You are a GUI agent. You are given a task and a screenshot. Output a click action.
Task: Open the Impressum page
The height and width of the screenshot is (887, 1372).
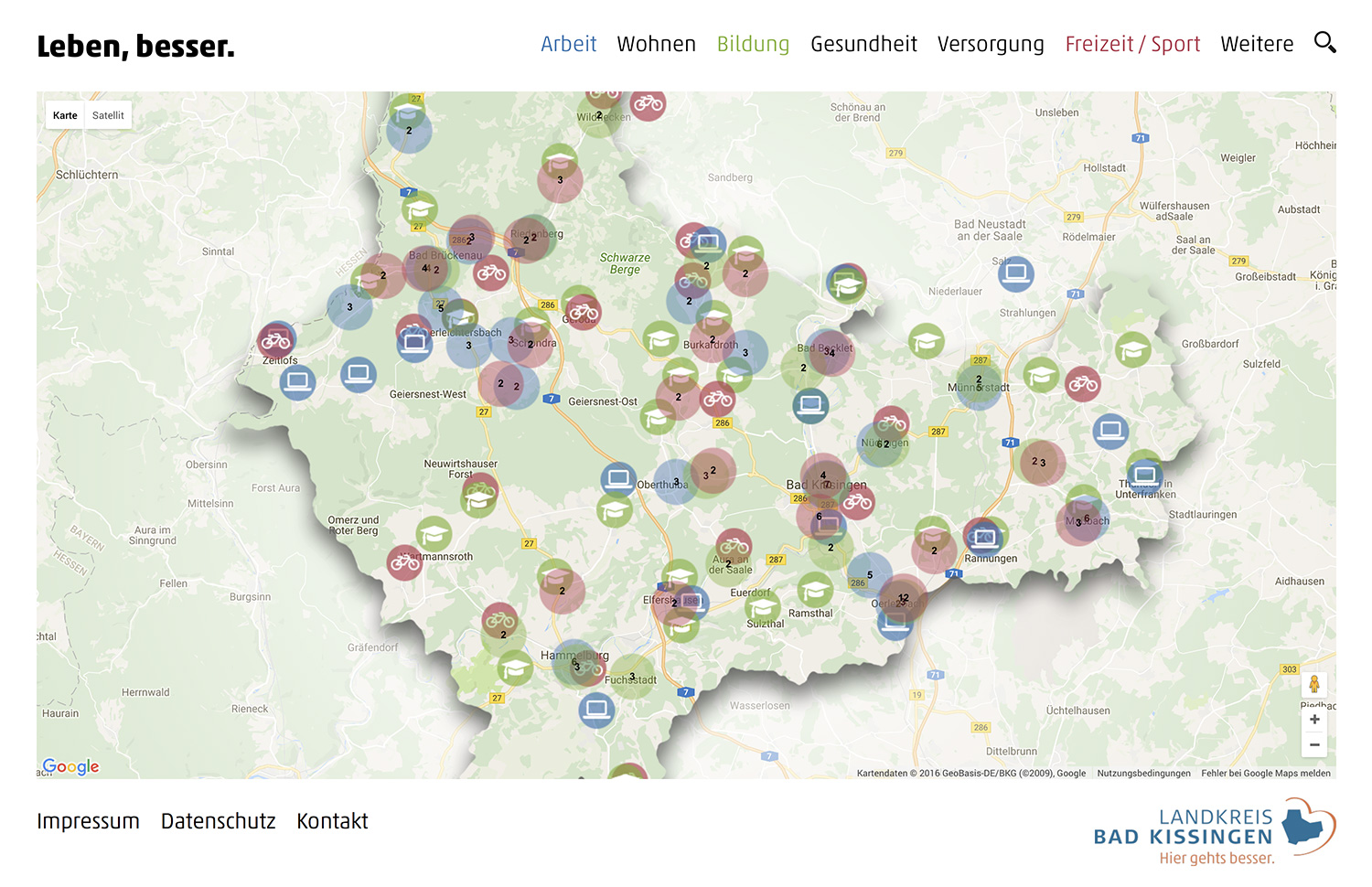pos(88,821)
